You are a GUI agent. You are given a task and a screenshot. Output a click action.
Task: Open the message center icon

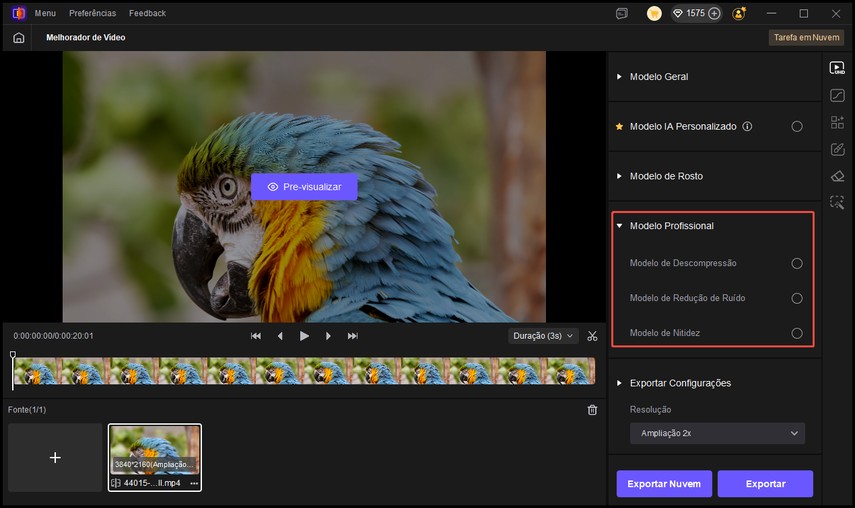622,14
